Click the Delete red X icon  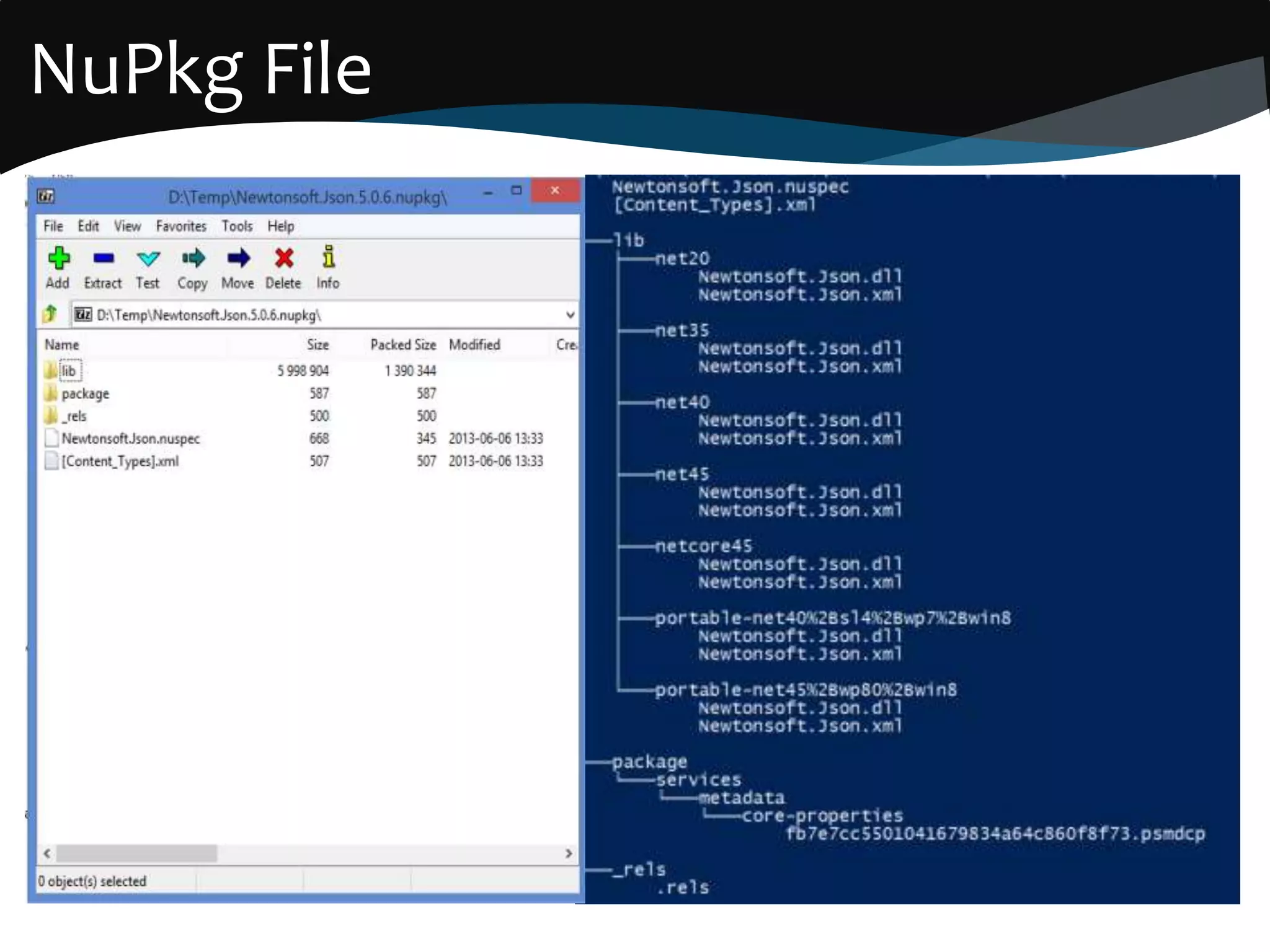(284, 258)
